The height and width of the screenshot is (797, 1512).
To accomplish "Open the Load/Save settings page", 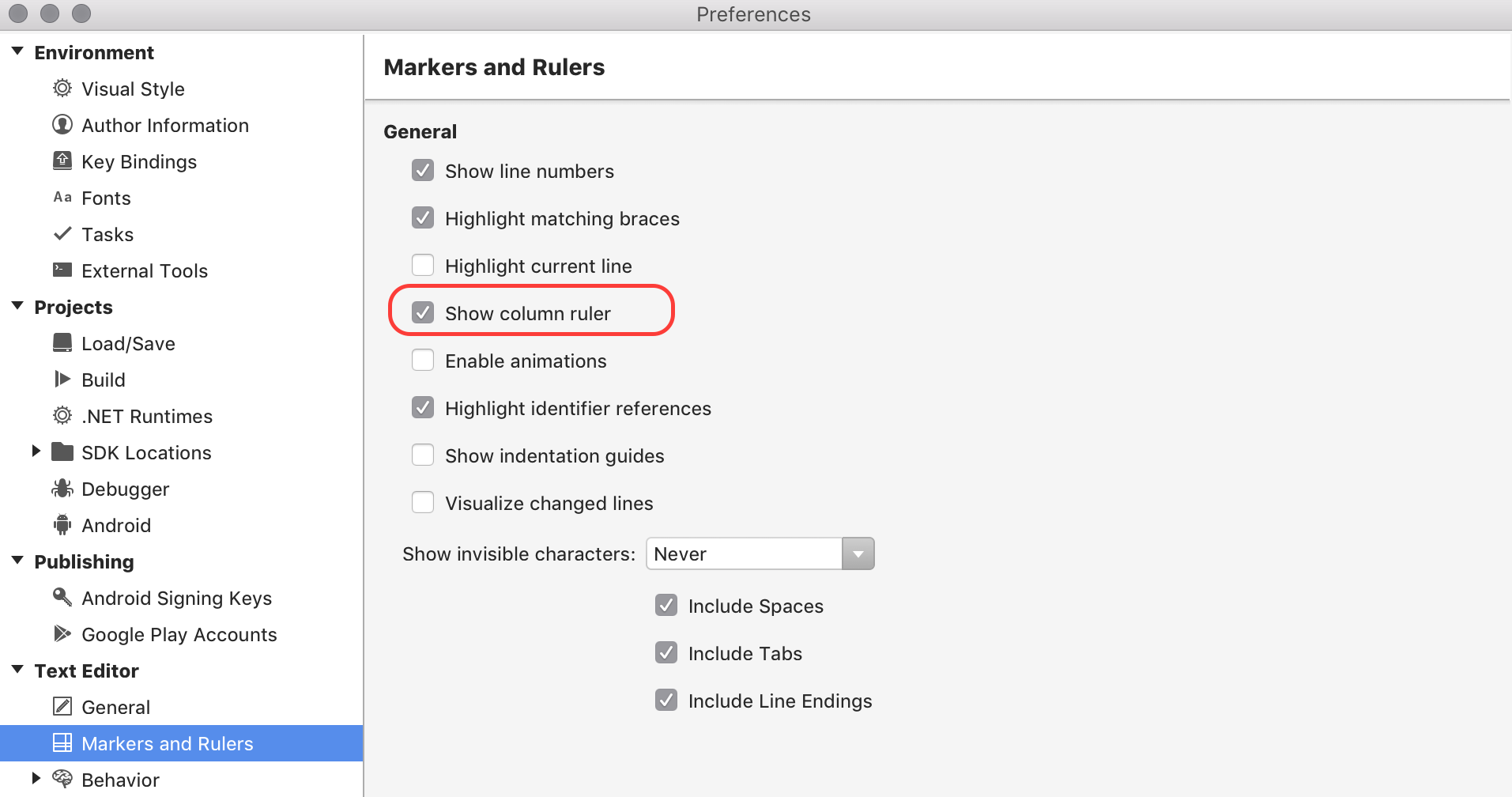I will (127, 343).
